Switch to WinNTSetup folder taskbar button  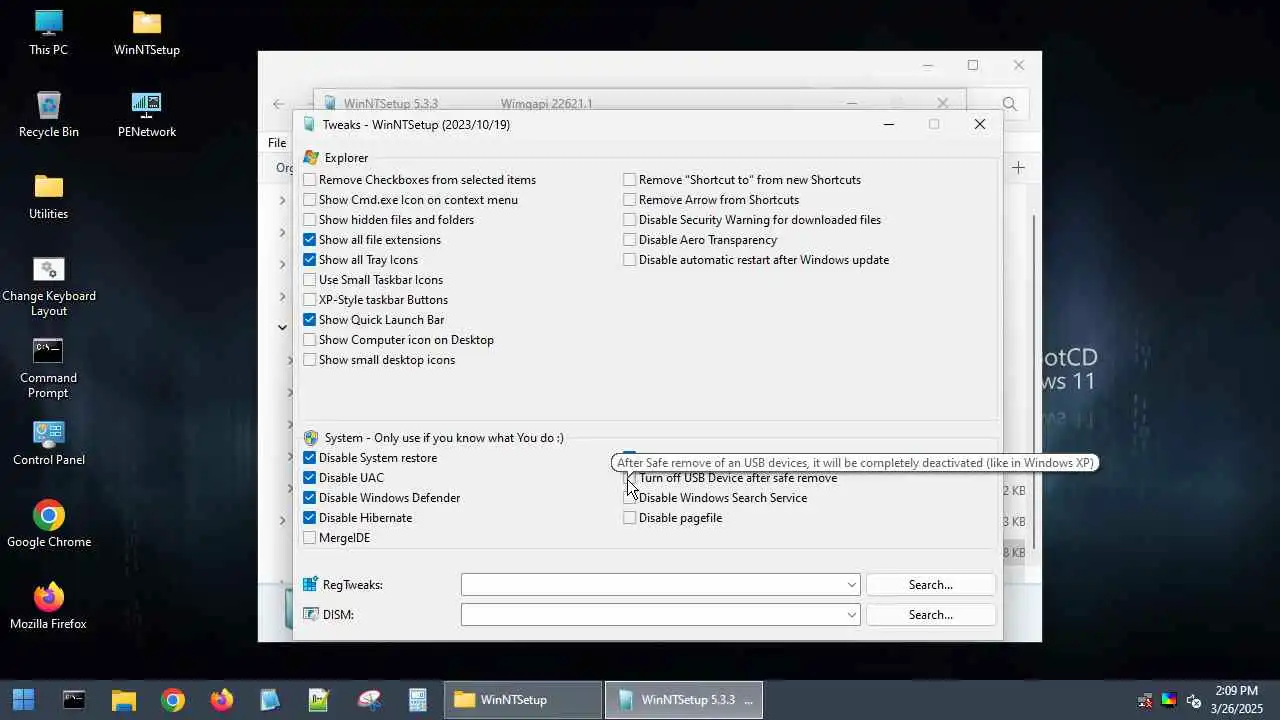523,700
